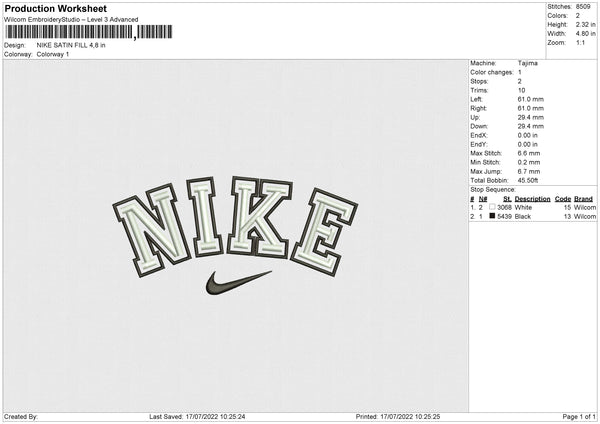Click the Color changes value
Viewport: 600px width, 424px height.
pos(520,72)
